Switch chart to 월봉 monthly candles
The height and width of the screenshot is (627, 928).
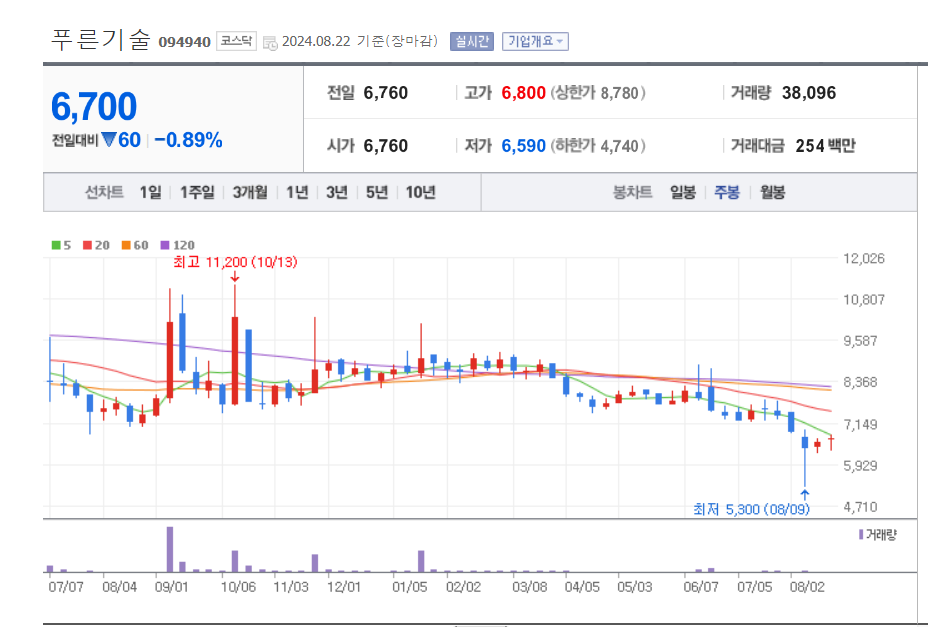pyautogui.click(x=772, y=191)
